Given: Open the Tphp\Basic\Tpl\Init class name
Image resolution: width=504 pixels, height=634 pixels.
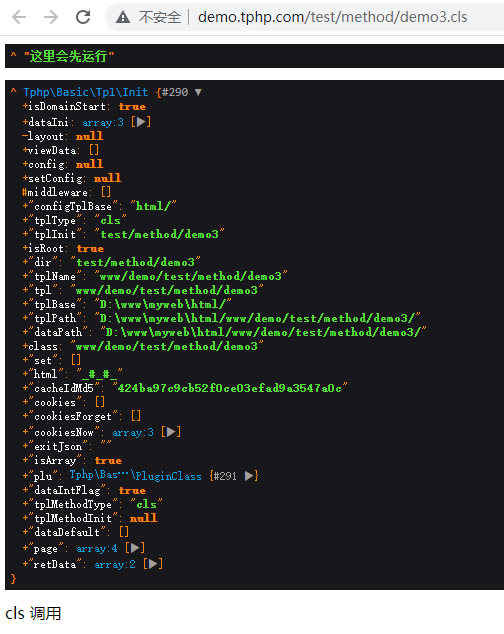Looking at the screenshot, I should [x=86, y=92].
